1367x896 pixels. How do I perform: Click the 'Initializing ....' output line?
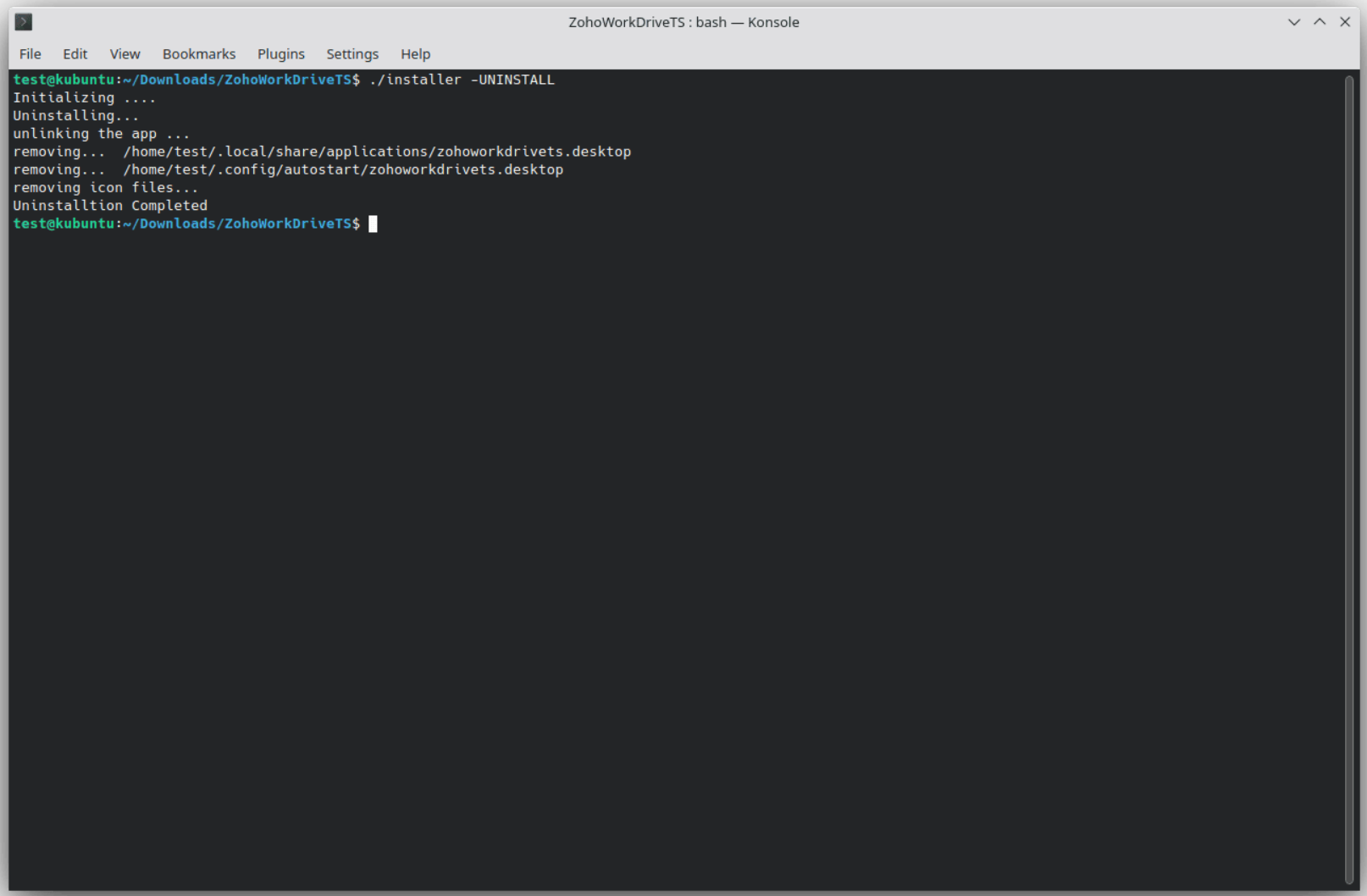85,97
